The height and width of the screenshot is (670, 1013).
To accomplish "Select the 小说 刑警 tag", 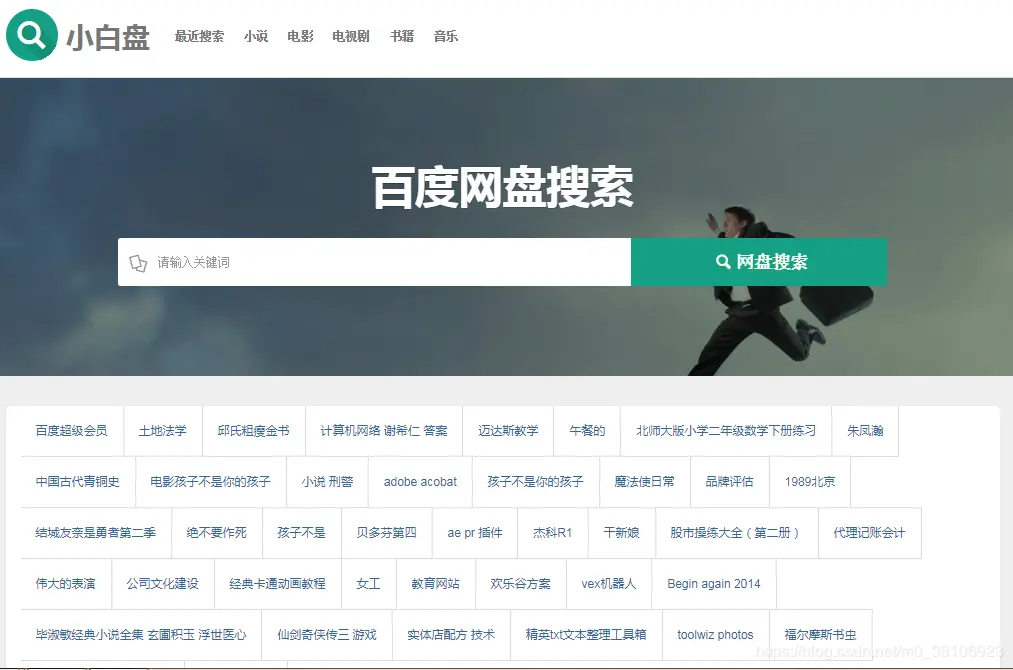I will 328,482.
